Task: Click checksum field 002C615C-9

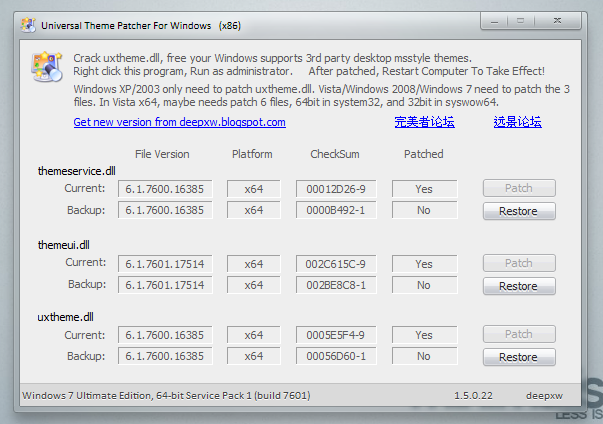Action: click(x=336, y=264)
